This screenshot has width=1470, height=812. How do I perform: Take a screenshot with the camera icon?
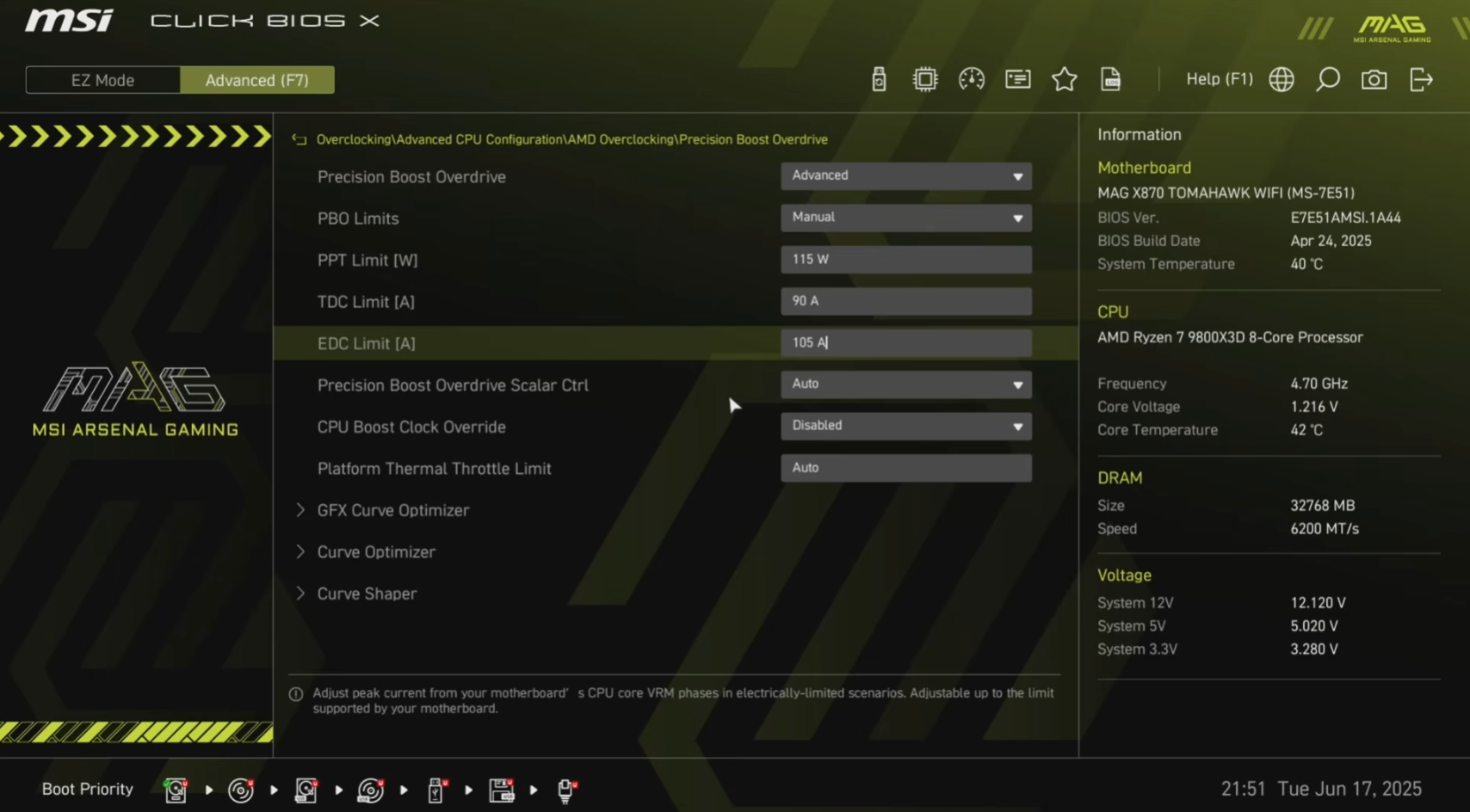coord(1374,79)
